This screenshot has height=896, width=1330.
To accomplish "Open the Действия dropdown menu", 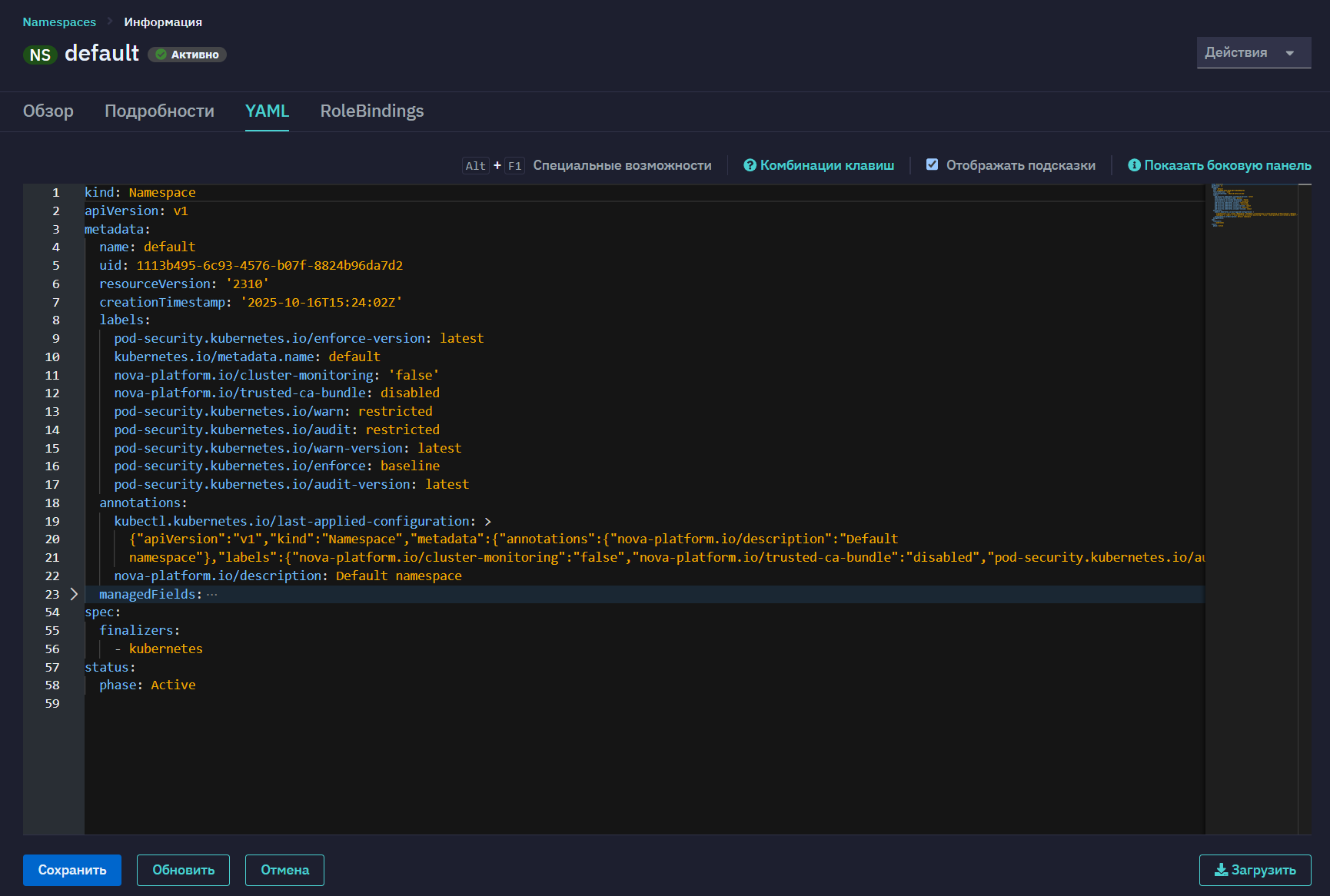I will 1254,53.
